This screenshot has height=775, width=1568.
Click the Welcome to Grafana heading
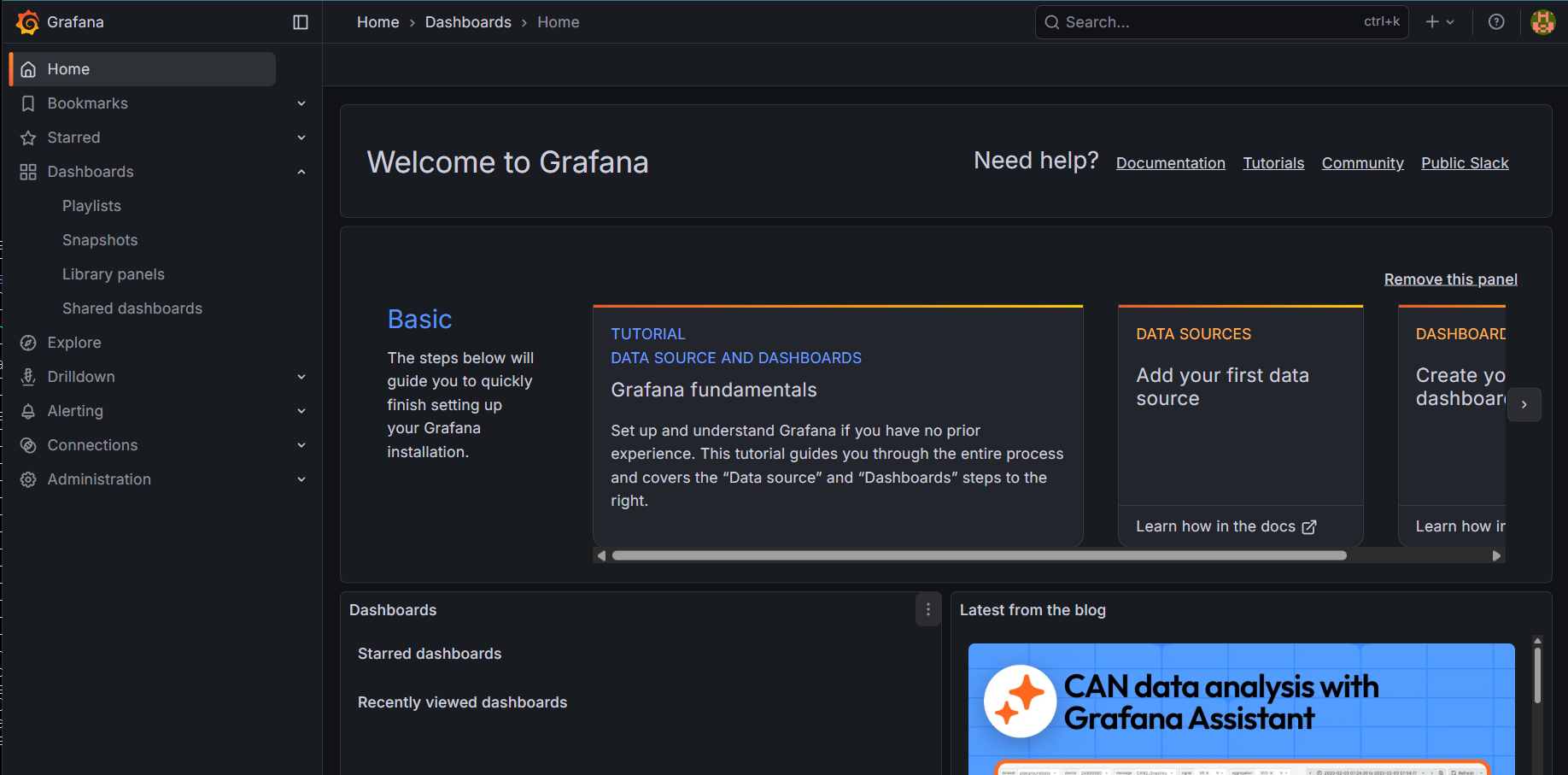coord(507,162)
